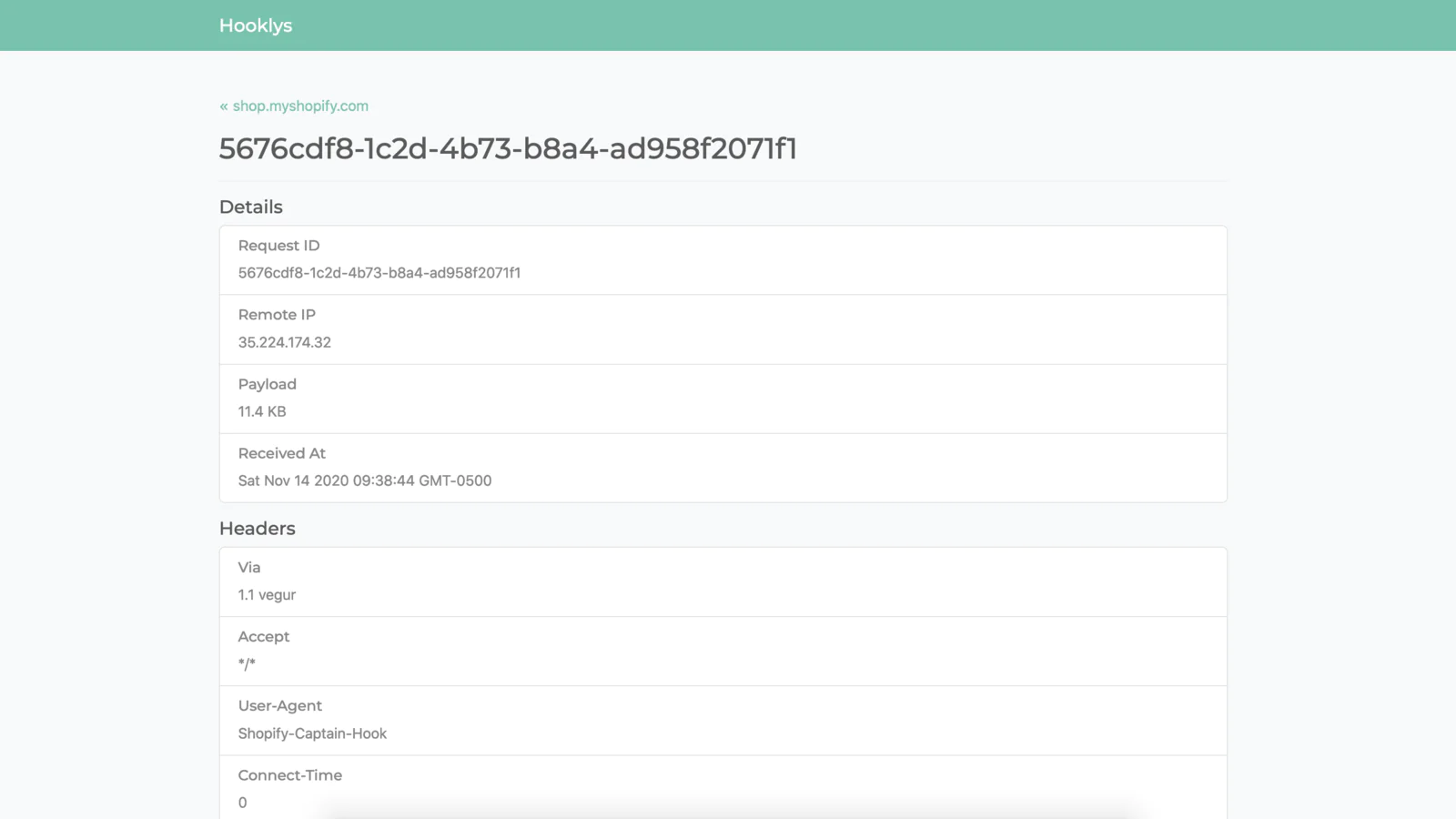Click the Payload label
1456x819 pixels.
pos(267,384)
